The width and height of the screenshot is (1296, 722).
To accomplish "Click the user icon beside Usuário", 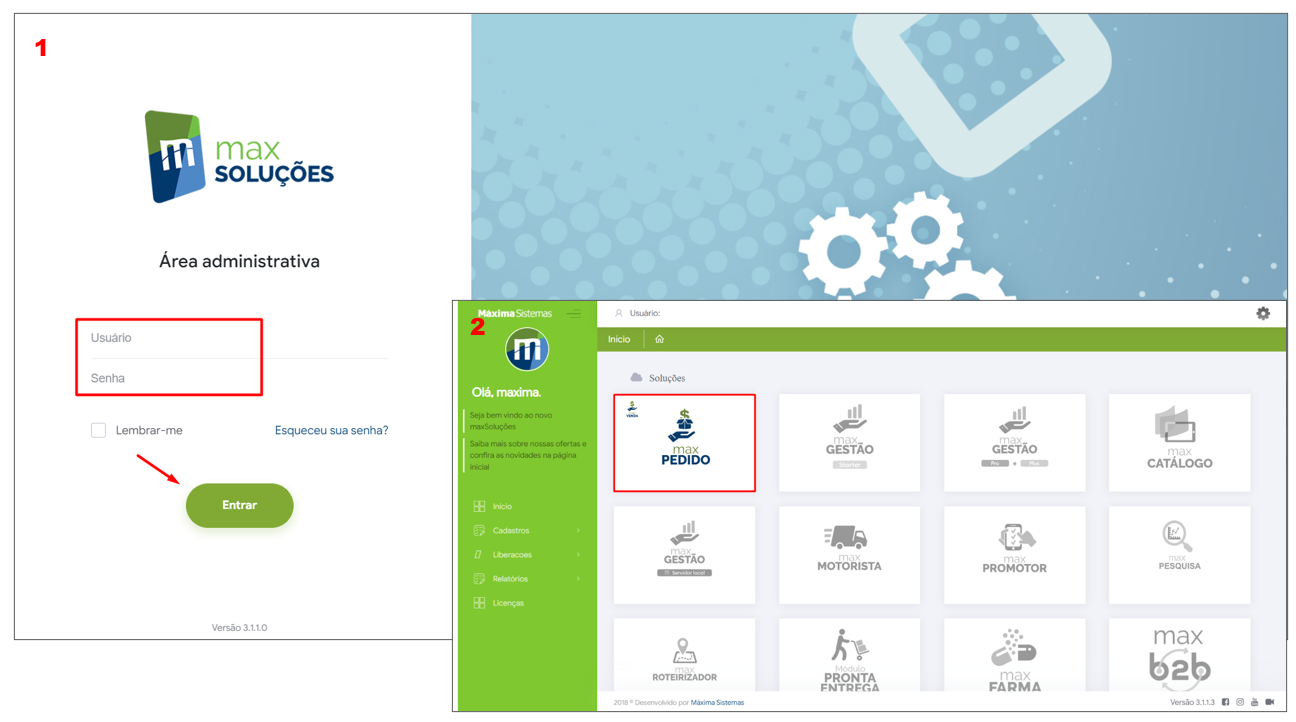I will click(618, 313).
